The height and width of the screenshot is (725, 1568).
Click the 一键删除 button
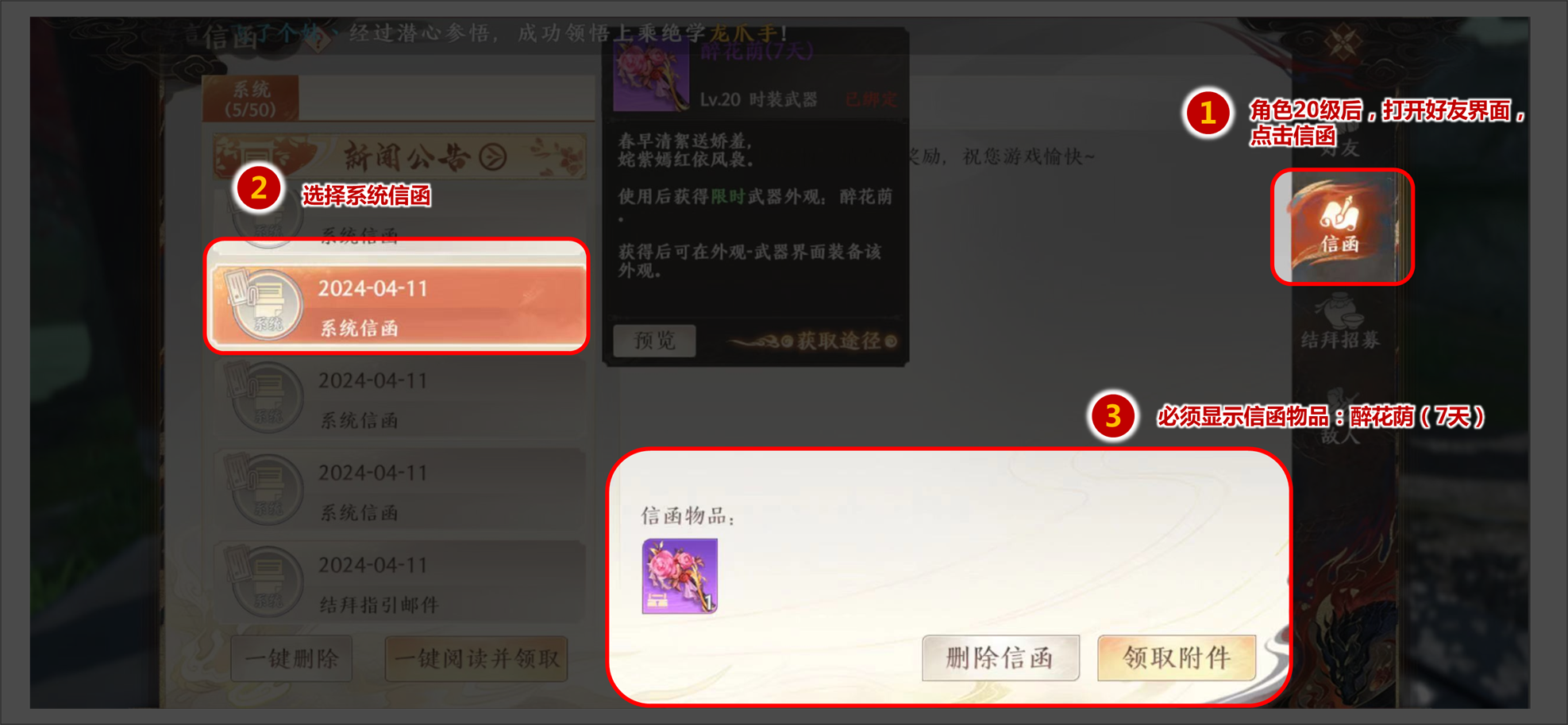(291, 658)
